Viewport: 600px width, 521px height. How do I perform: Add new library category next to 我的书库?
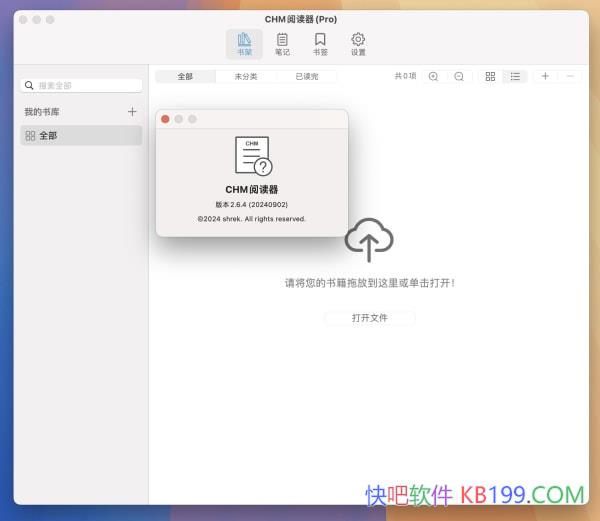132,112
